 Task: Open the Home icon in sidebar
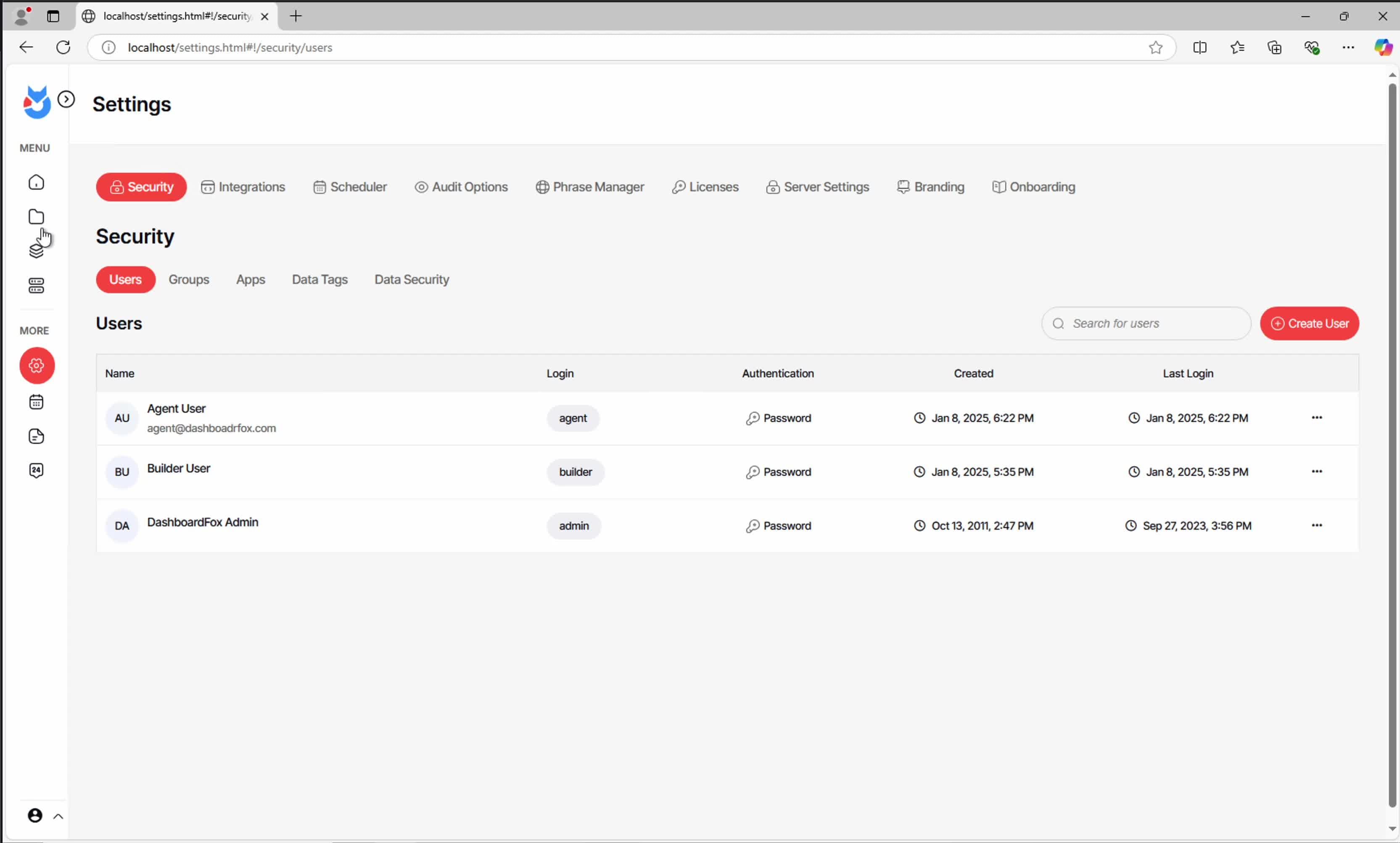36,182
